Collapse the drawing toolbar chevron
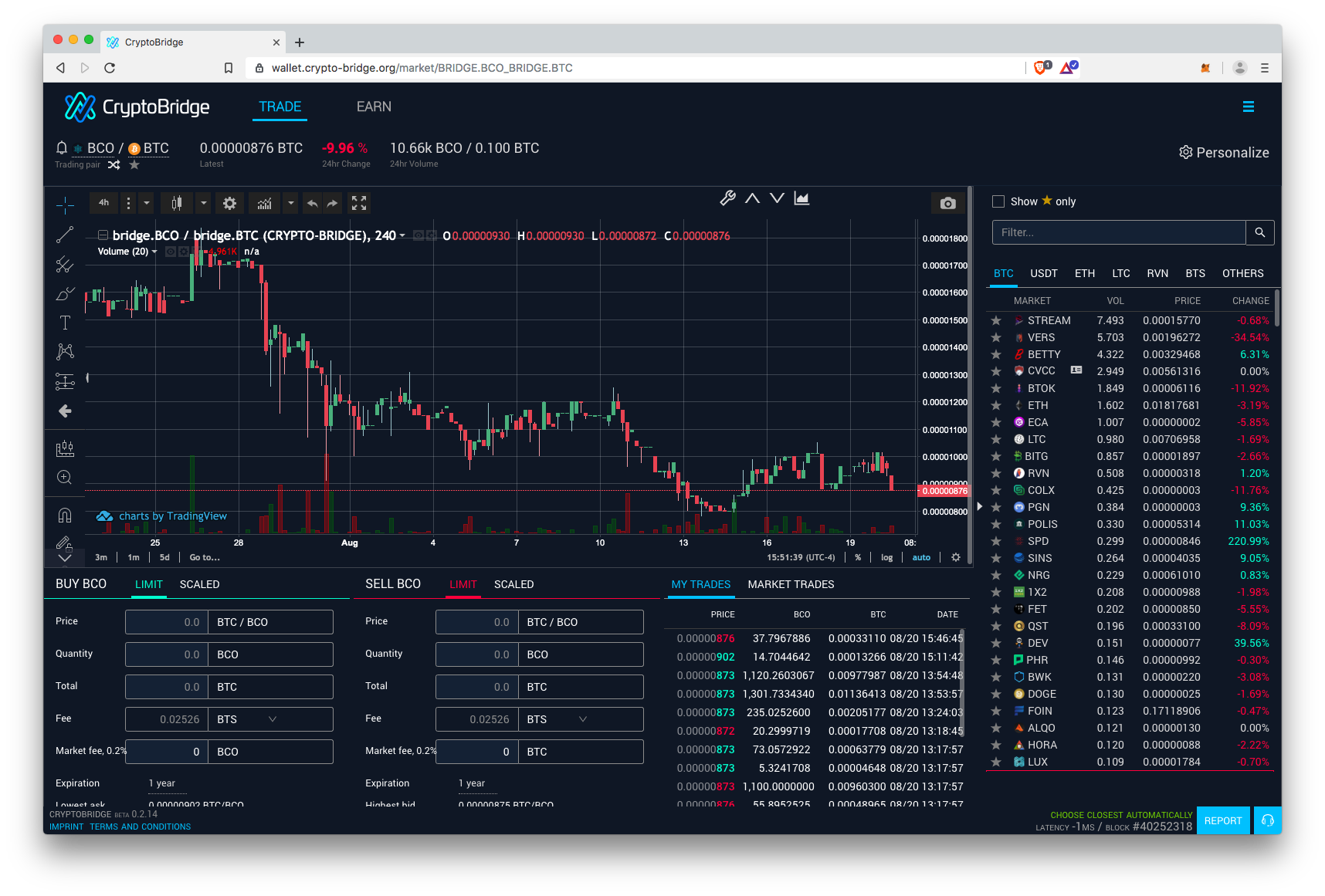The width and height of the screenshot is (1325, 896). 65,557
